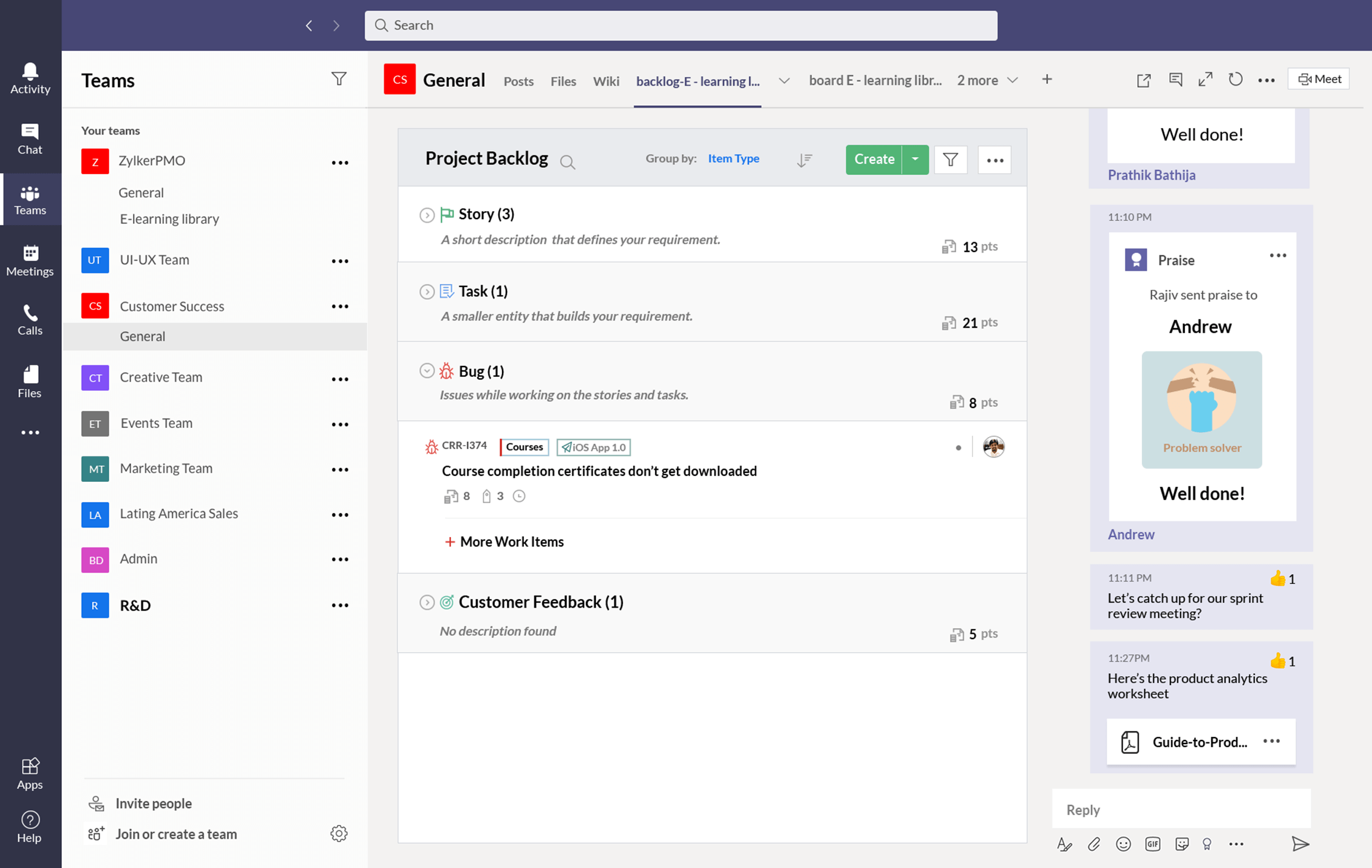1372x868 pixels.
Task: Attach a file to the reply
Action: pos(1094,844)
